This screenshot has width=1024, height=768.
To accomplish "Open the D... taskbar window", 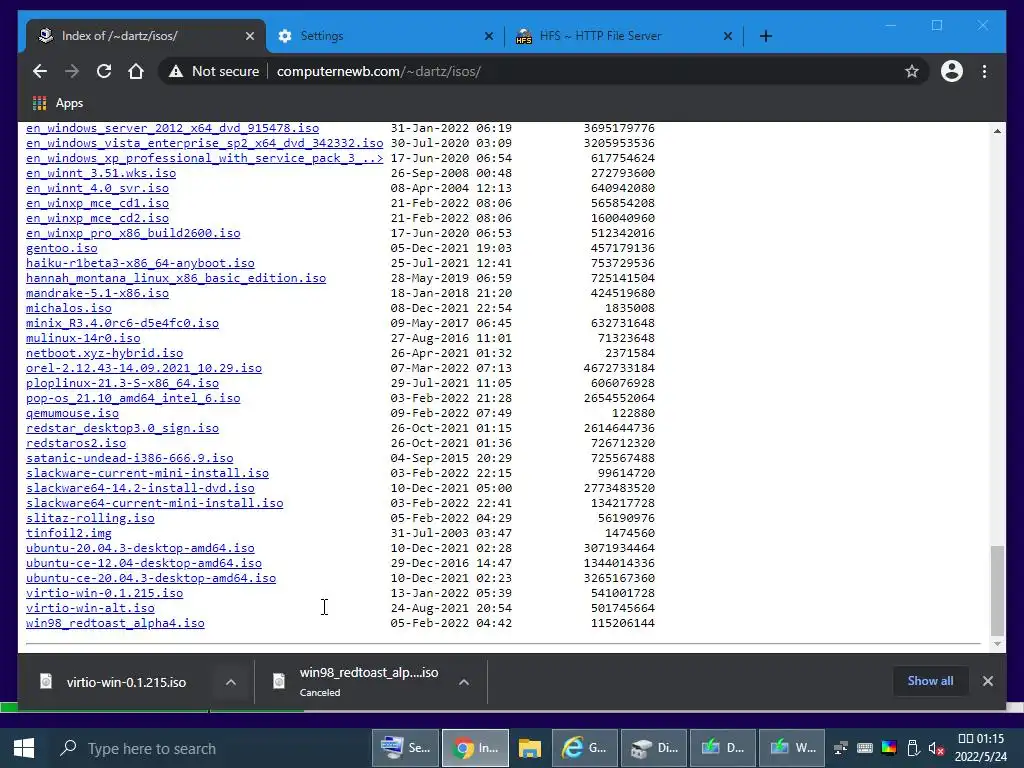I will pos(723,748).
